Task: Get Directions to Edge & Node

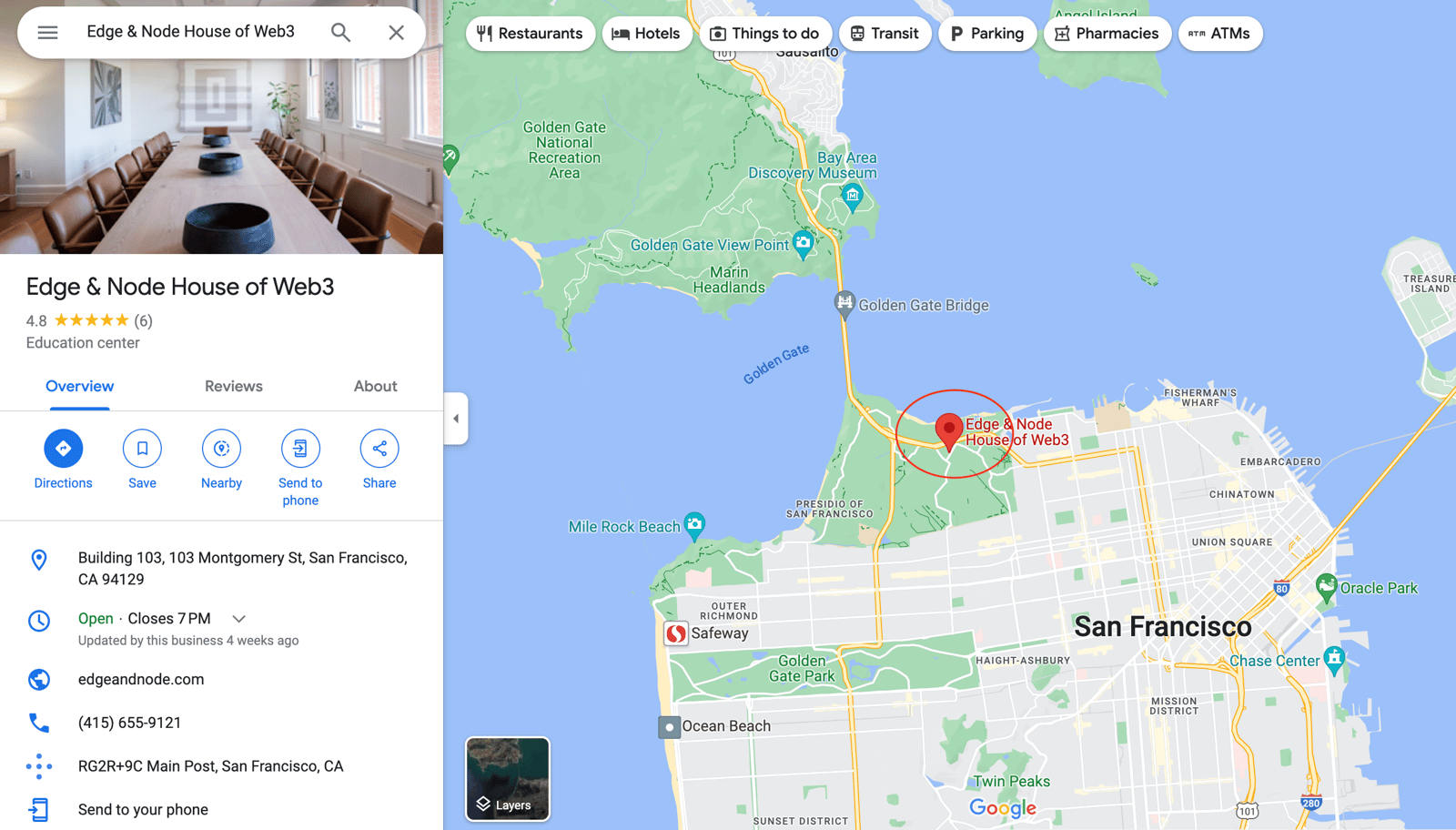Action: click(63, 449)
